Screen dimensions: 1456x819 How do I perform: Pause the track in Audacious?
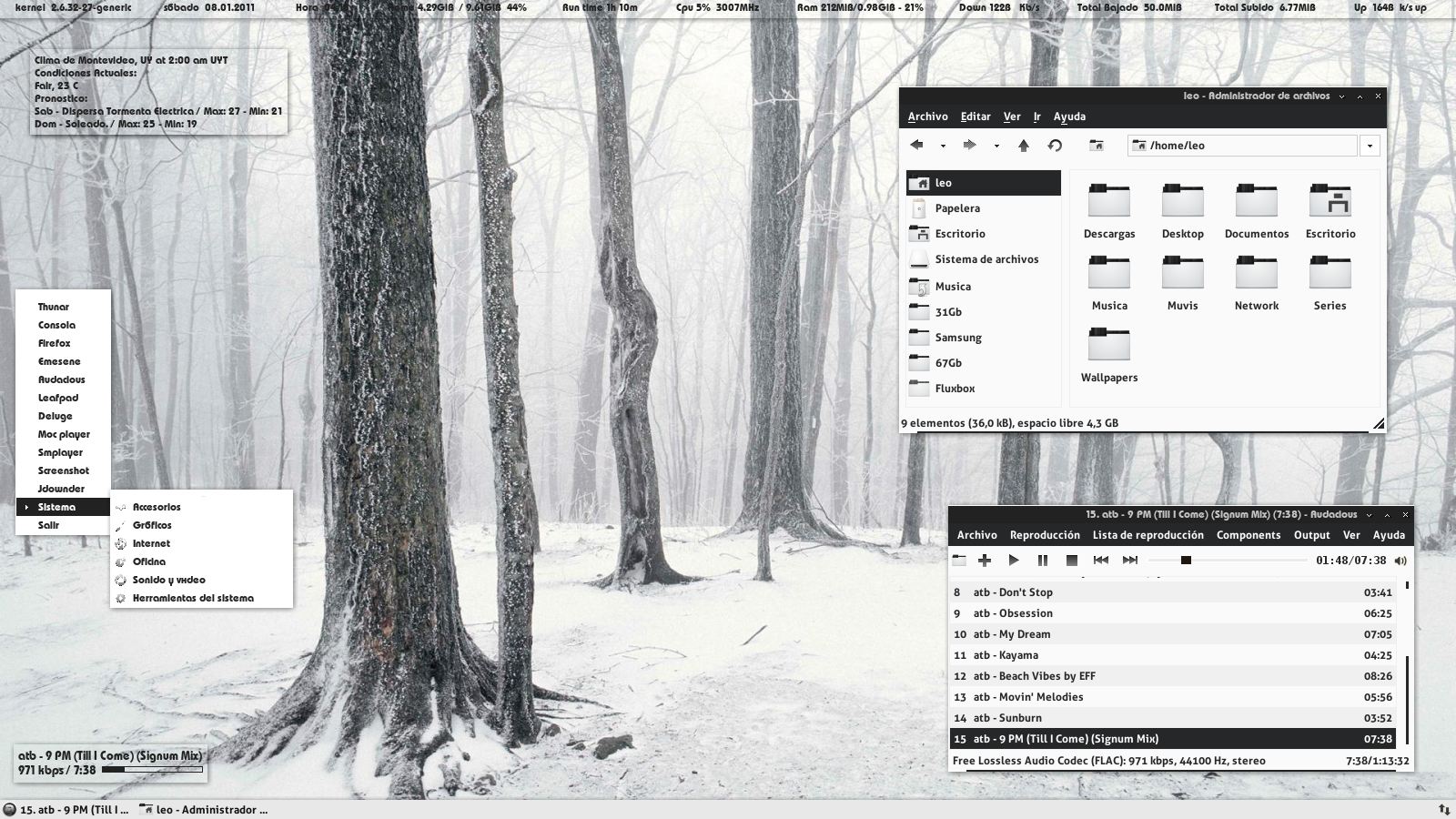(1043, 561)
